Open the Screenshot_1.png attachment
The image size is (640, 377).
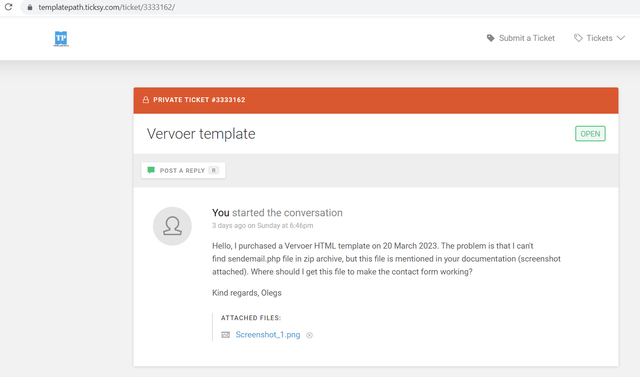pyautogui.click(x=268, y=335)
